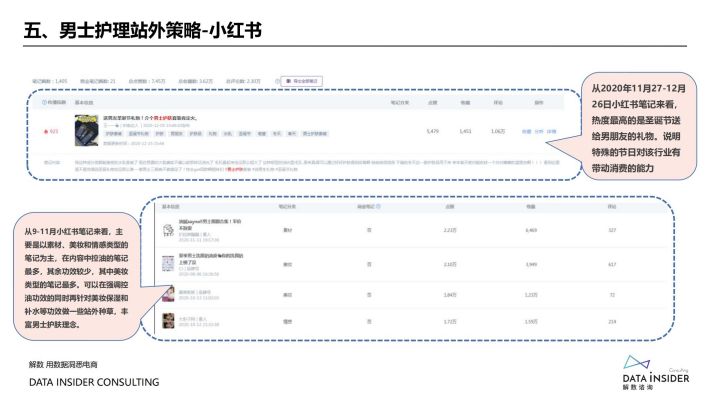The image size is (710, 399).
Task: Click the 收藏 action link in top row
Action: [x=526, y=131]
